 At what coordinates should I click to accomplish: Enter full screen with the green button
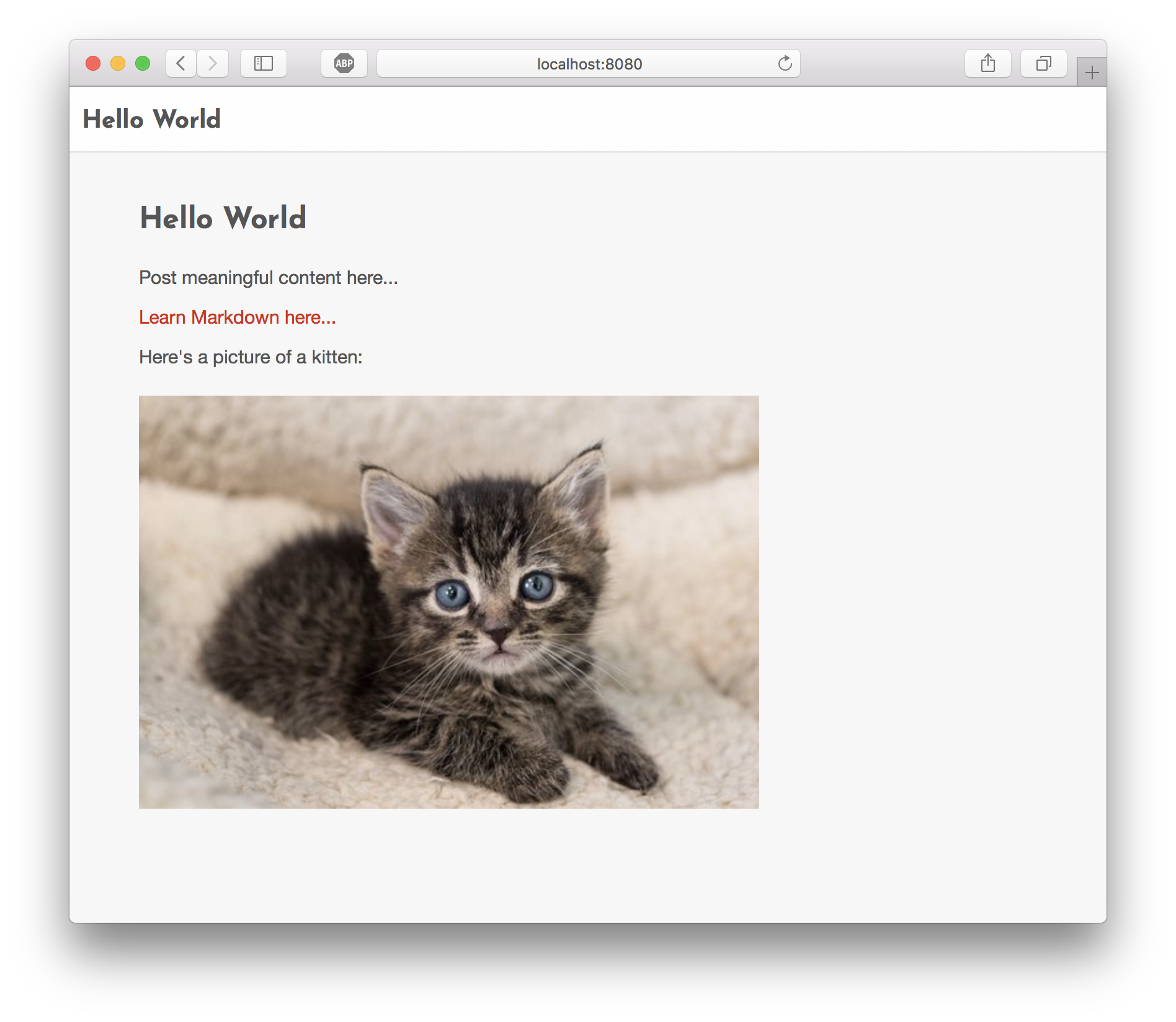coord(143,63)
